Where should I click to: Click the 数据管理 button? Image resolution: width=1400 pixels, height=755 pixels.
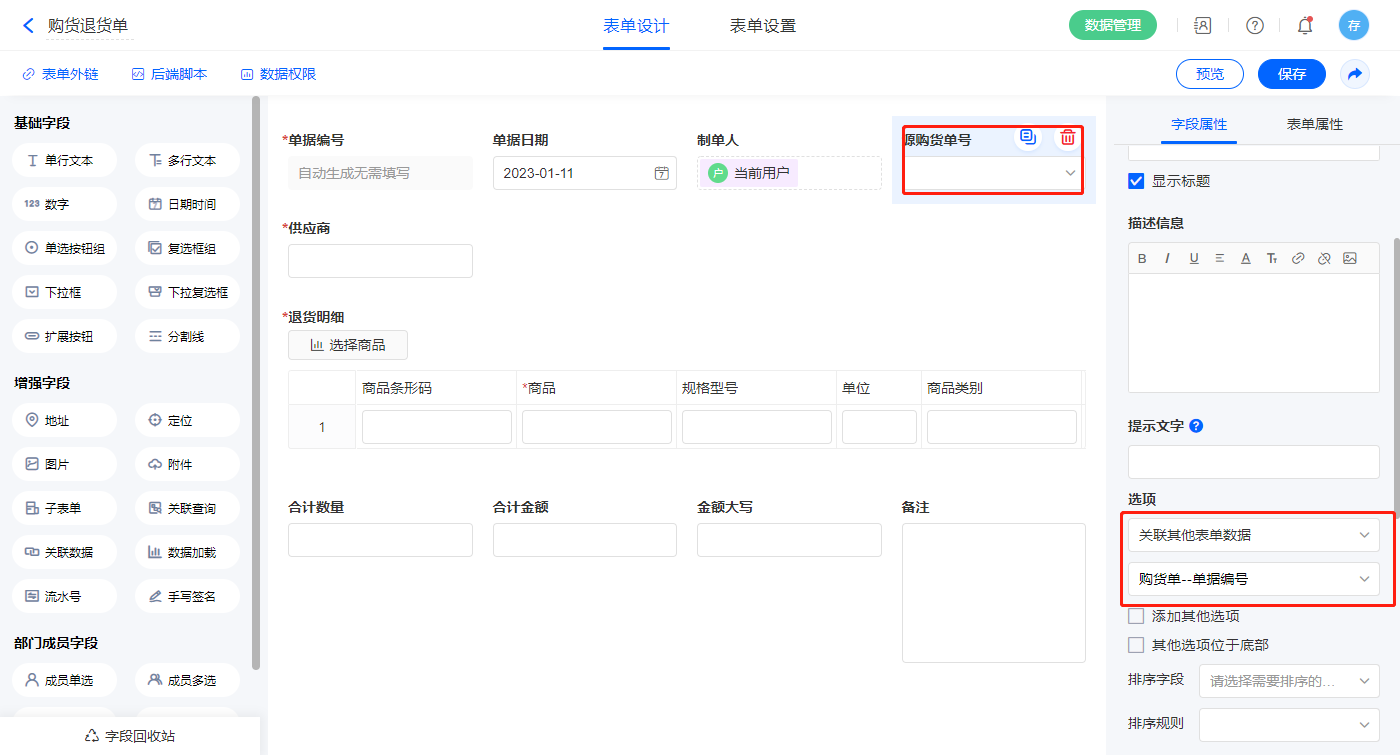[1112, 26]
